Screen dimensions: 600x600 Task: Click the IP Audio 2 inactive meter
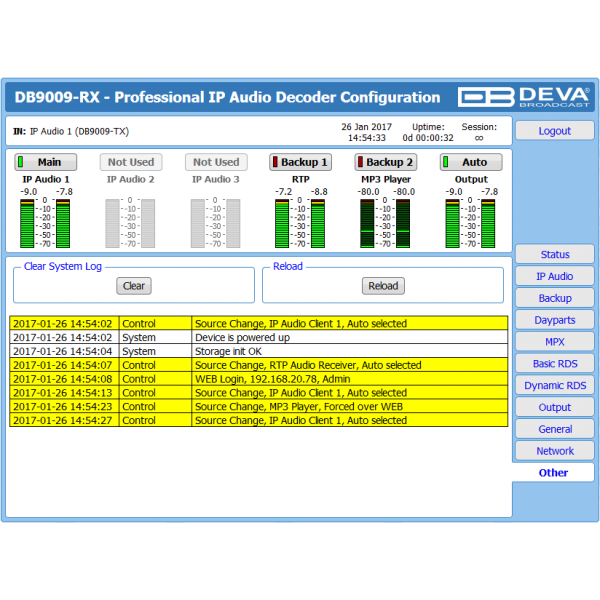tap(130, 223)
